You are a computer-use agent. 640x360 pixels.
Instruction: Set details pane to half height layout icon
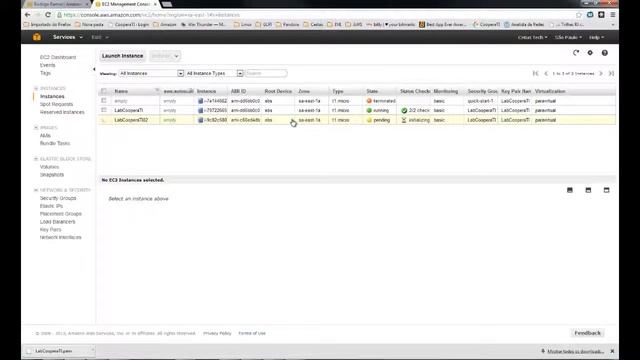point(588,190)
